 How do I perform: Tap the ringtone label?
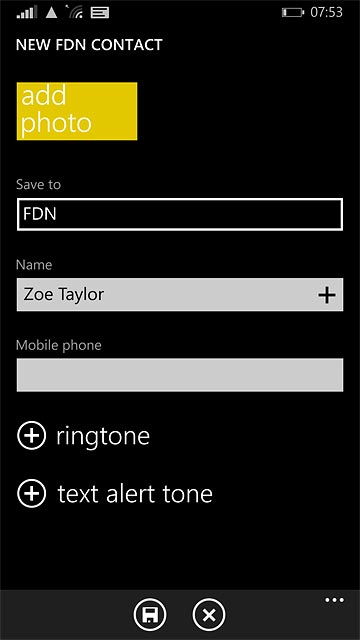pyautogui.click(x=103, y=436)
